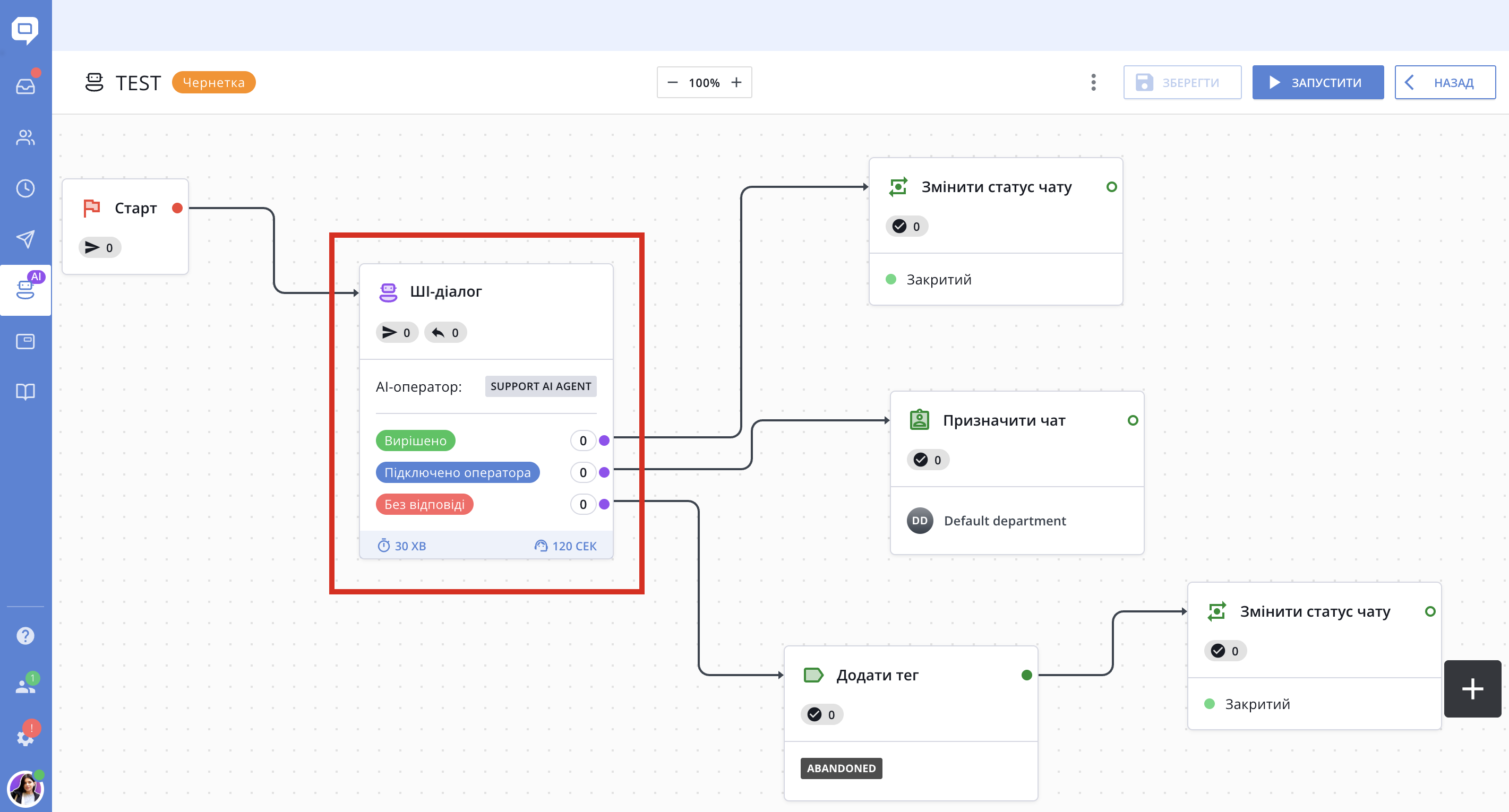The width and height of the screenshot is (1509, 812).
Task: Open the inbox in the sidebar
Action: (x=25, y=86)
